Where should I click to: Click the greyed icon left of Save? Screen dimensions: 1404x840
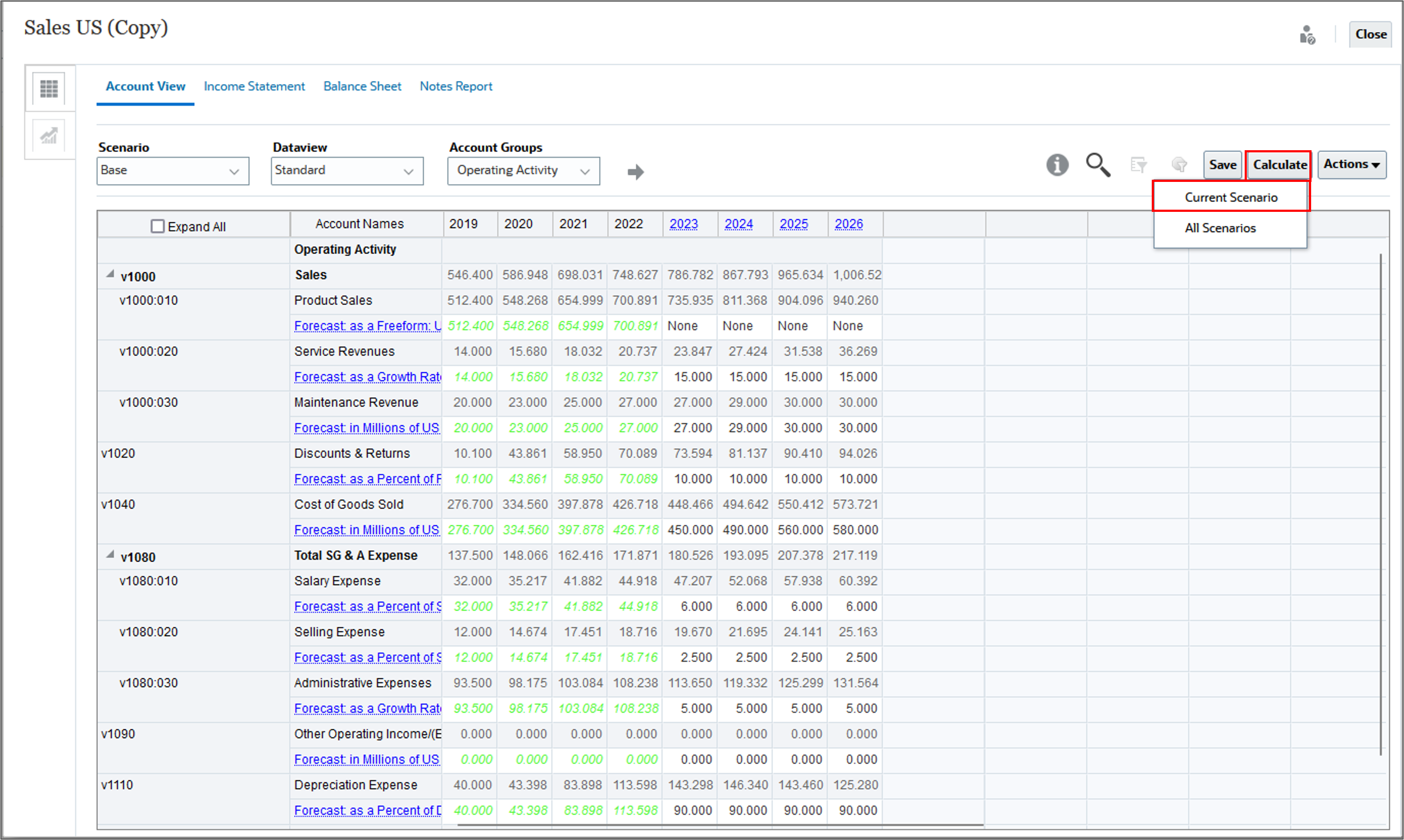pyautogui.click(x=1180, y=165)
